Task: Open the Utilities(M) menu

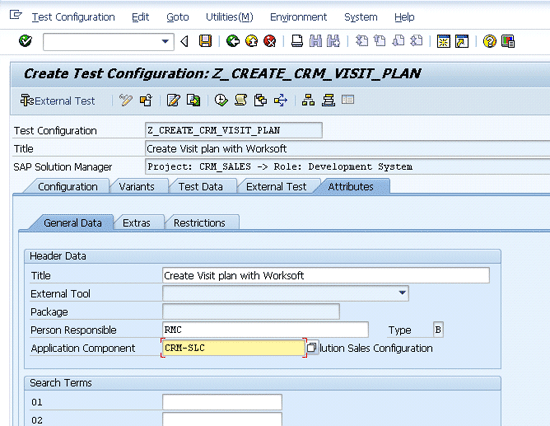Action: pyautogui.click(x=229, y=17)
